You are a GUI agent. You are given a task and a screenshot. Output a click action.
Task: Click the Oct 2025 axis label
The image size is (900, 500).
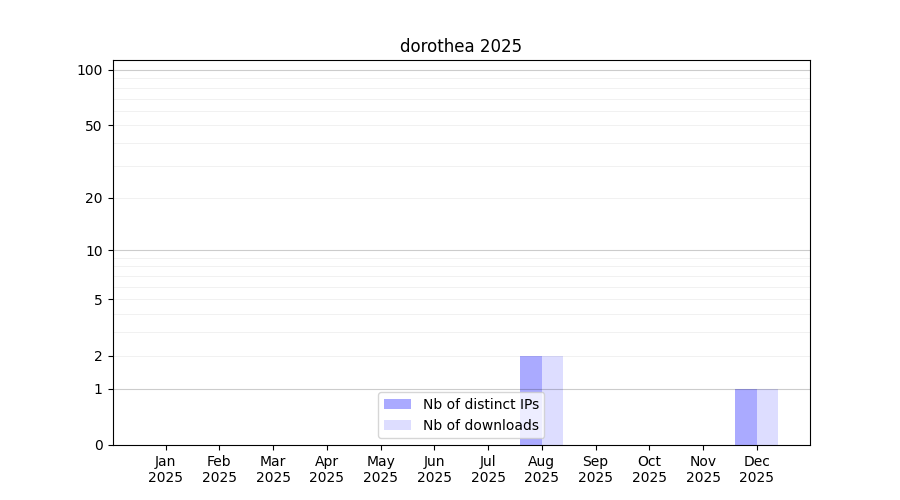click(x=649, y=469)
